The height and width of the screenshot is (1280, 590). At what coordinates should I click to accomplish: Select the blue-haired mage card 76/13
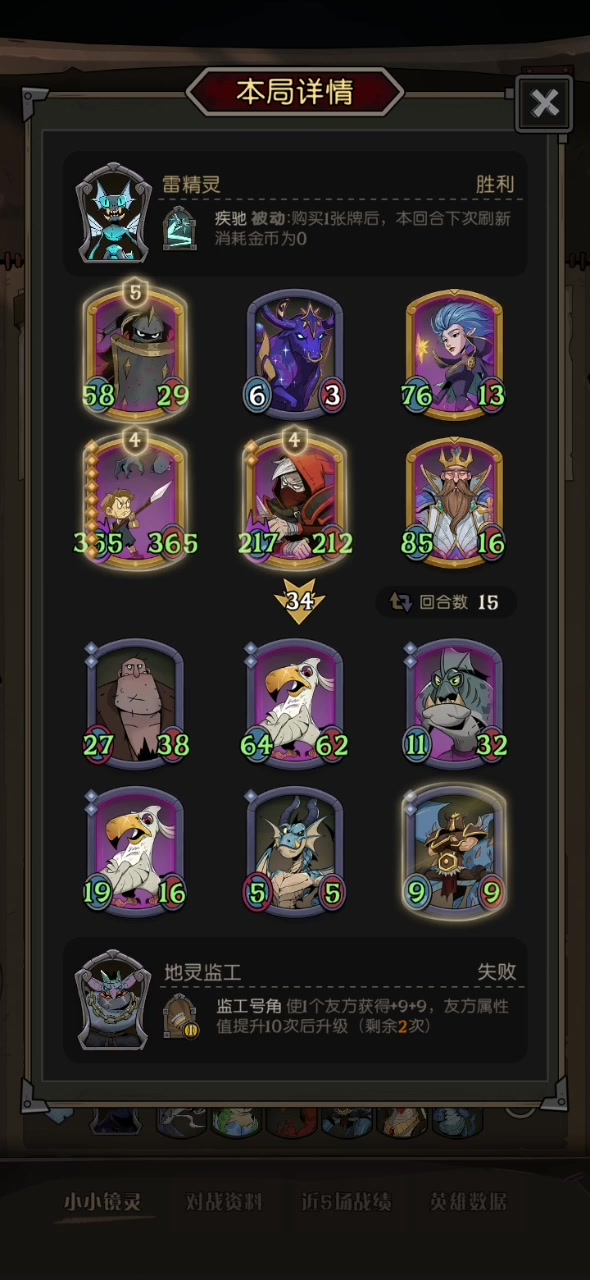(455, 350)
